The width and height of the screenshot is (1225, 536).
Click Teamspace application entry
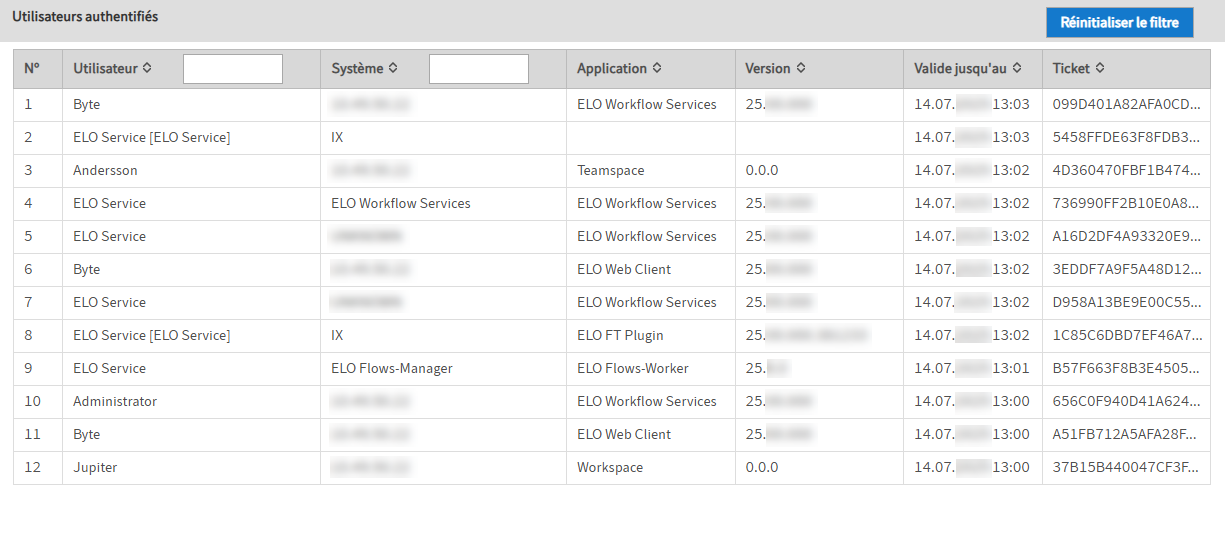(x=610, y=171)
